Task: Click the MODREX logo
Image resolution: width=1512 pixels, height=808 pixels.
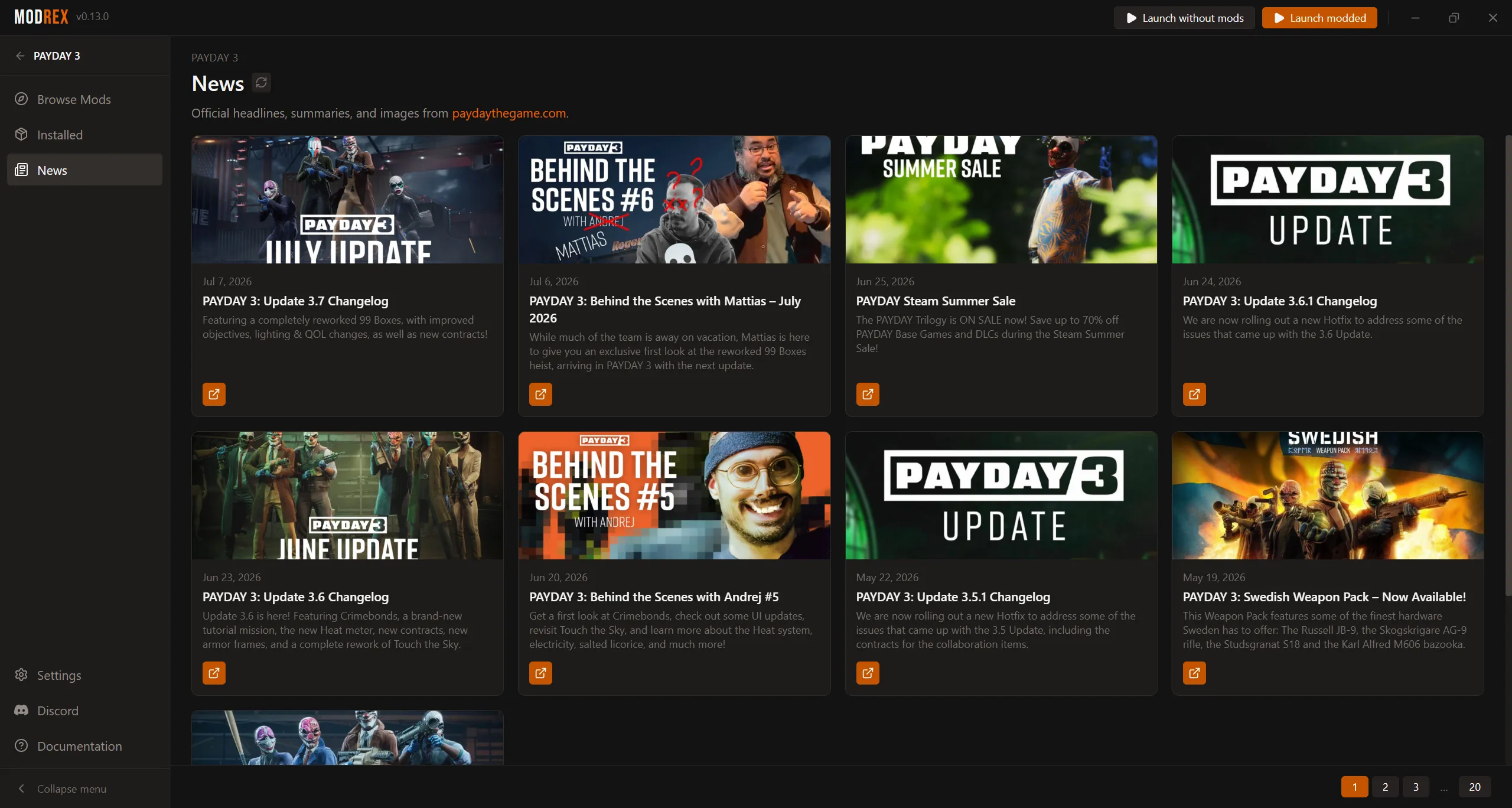Action: 41,17
